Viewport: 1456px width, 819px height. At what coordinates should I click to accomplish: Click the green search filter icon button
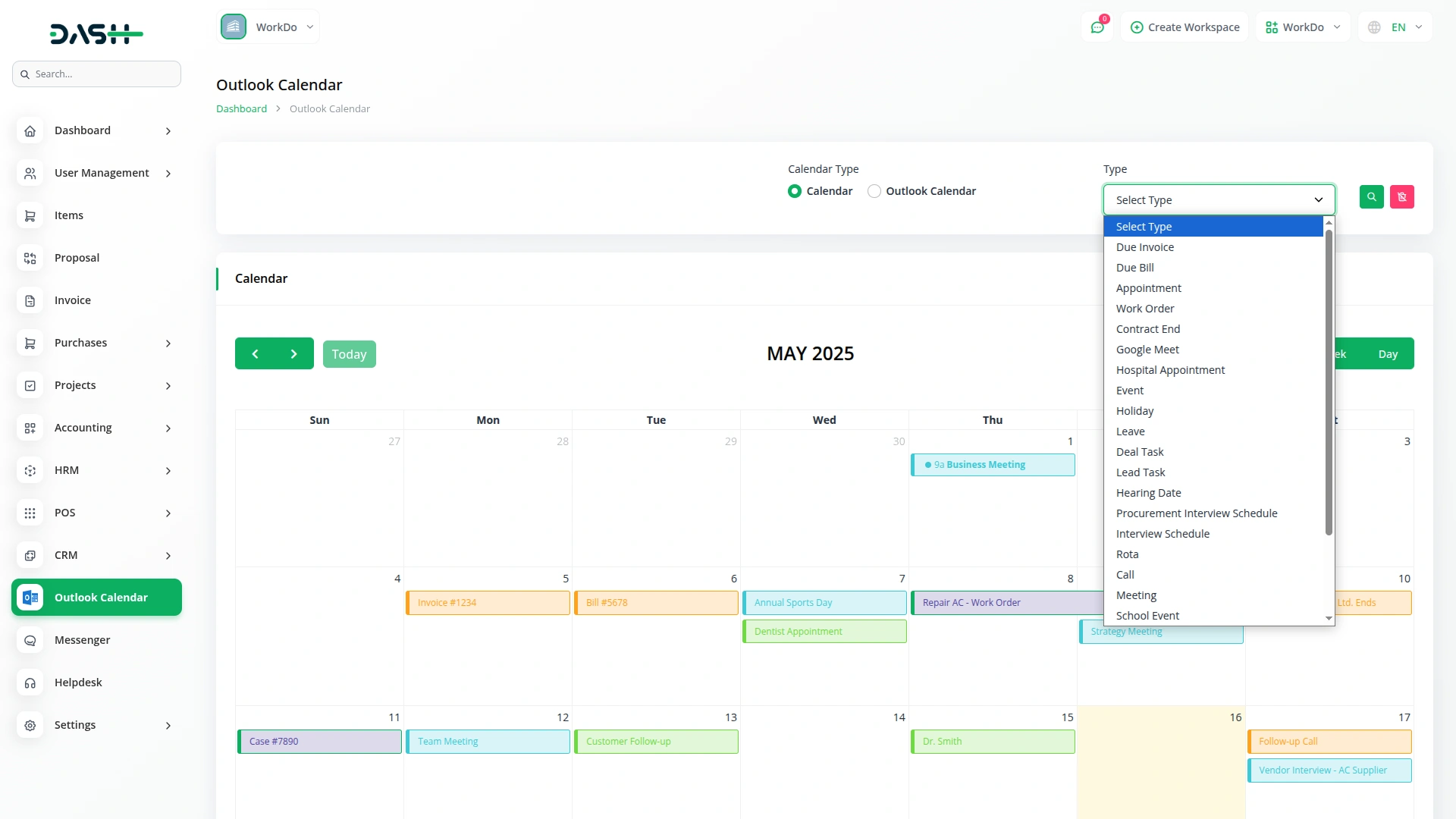pyautogui.click(x=1371, y=197)
